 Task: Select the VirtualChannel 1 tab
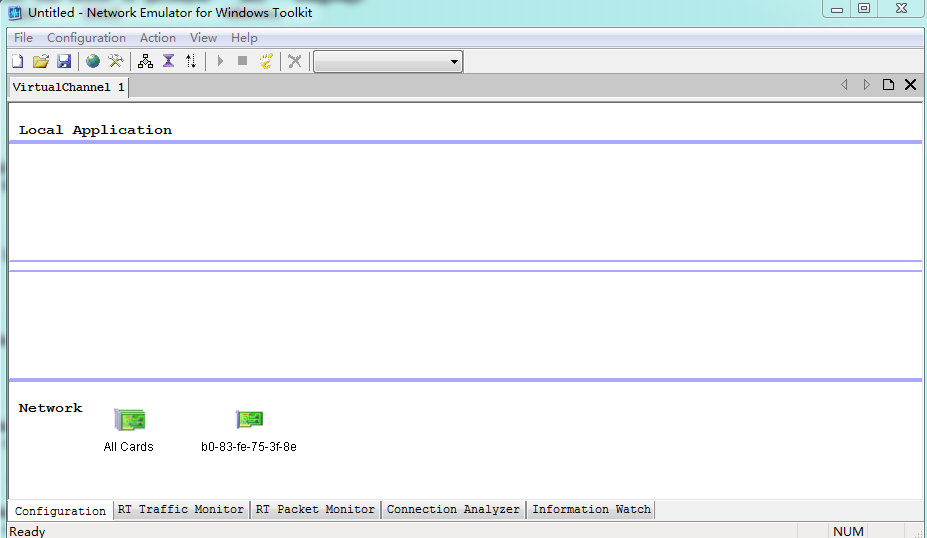pos(69,87)
